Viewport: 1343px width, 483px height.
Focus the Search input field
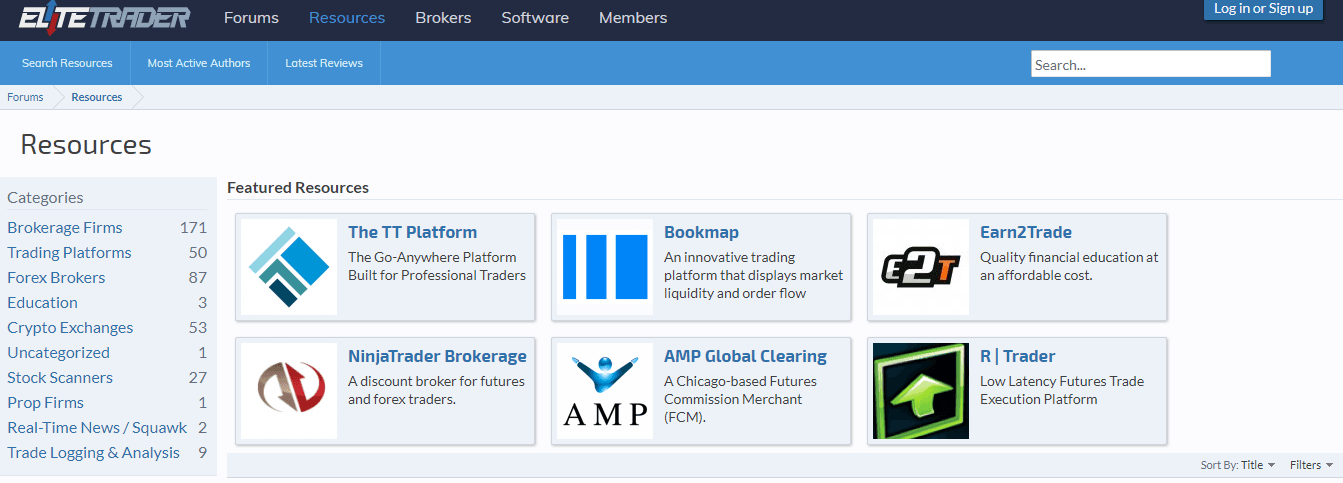click(1151, 64)
